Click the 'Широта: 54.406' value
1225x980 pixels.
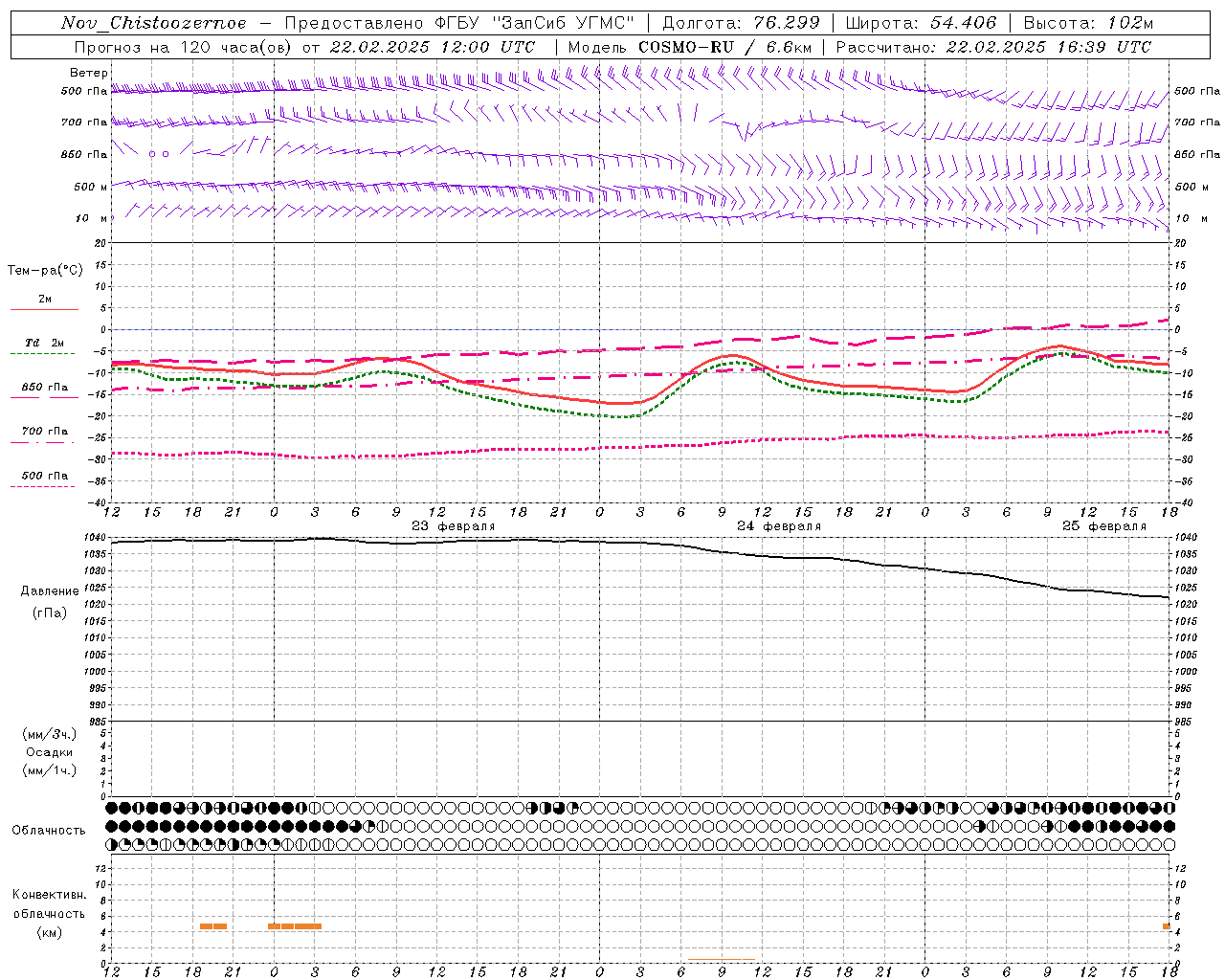pos(921,23)
